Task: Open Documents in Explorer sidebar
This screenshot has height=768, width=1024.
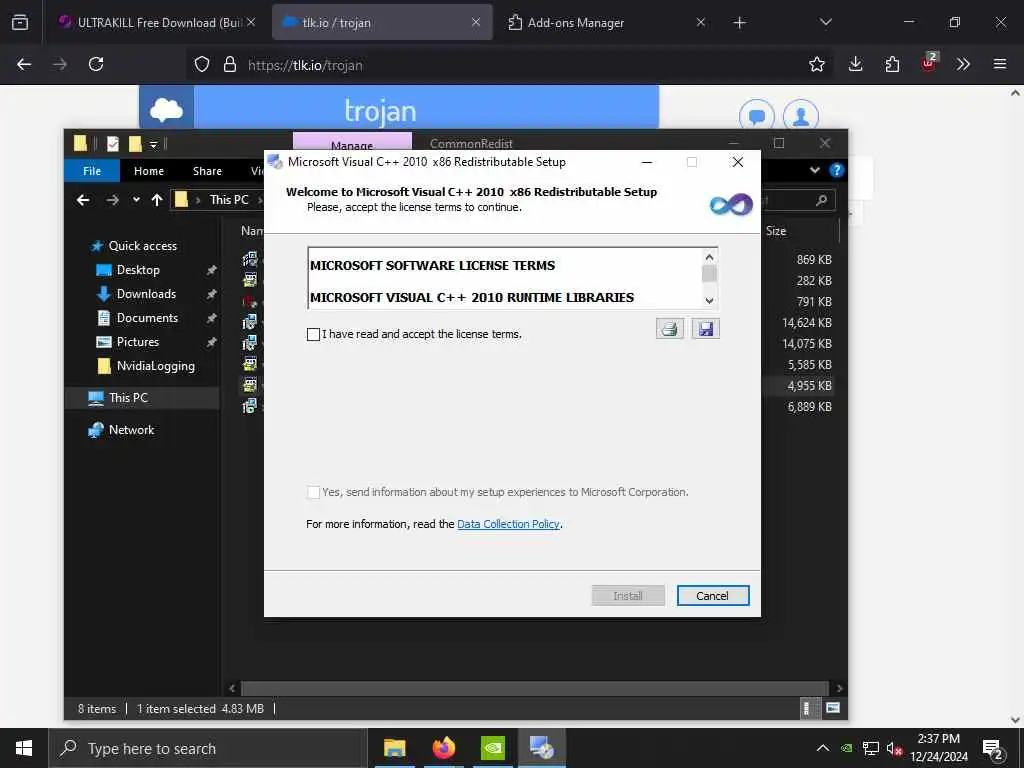Action: pos(147,318)
